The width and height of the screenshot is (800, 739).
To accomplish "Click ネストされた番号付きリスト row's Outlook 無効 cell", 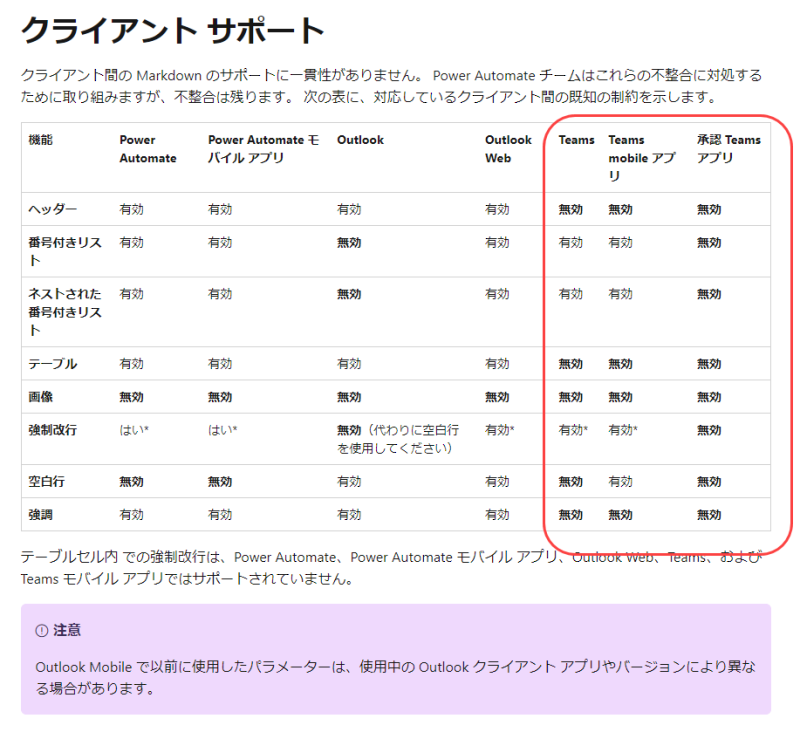I will (x=349, y=294).
